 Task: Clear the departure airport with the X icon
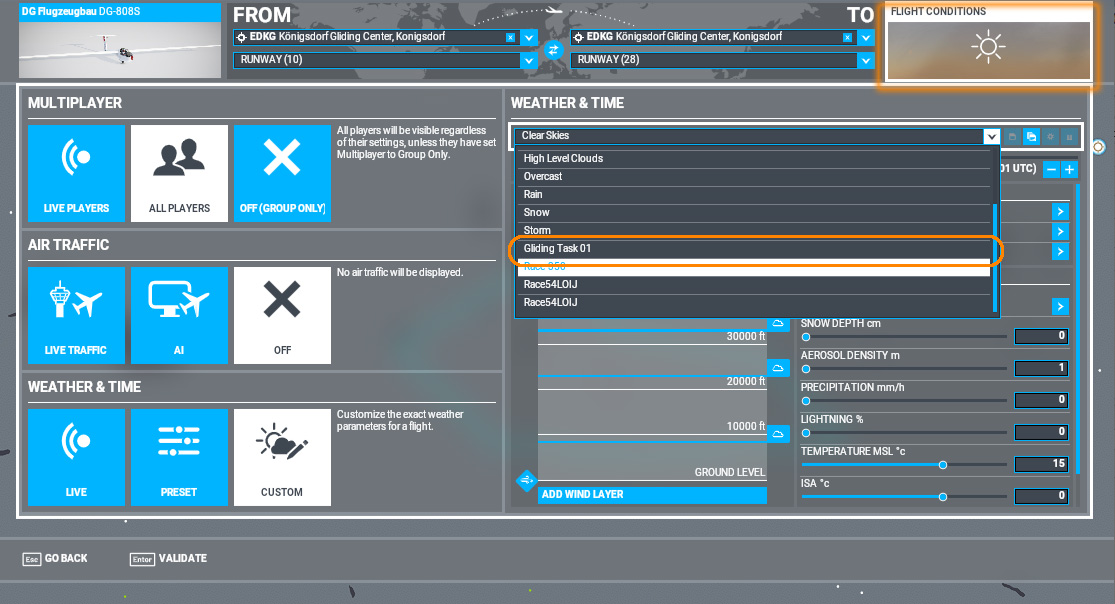pyautogui.click(x=510, y=37)
